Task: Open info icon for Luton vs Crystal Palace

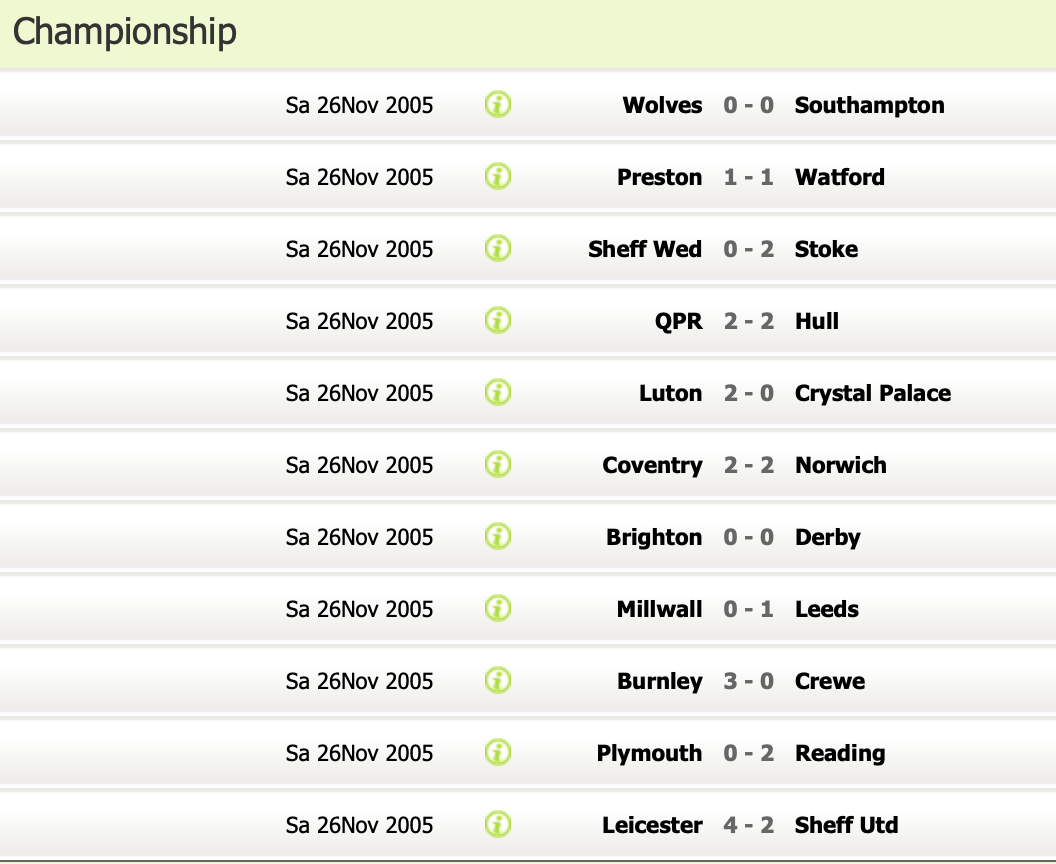Action: click(498, 392)
